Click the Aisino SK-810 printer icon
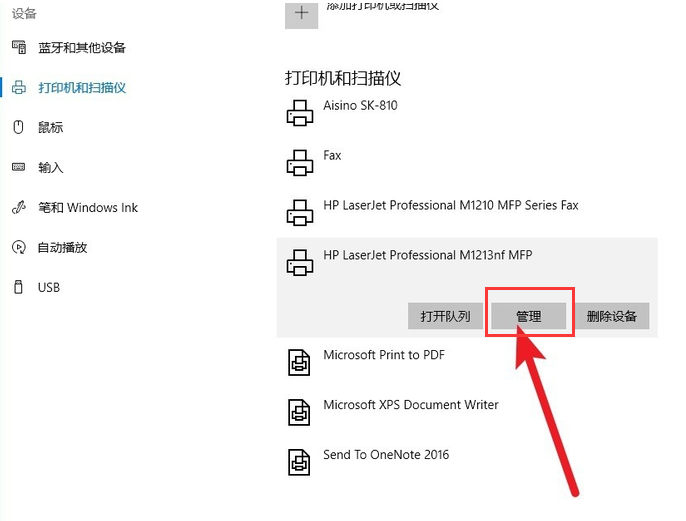This screenshot has width=686, height=521. pyautogui.click(x=300, y=113)
